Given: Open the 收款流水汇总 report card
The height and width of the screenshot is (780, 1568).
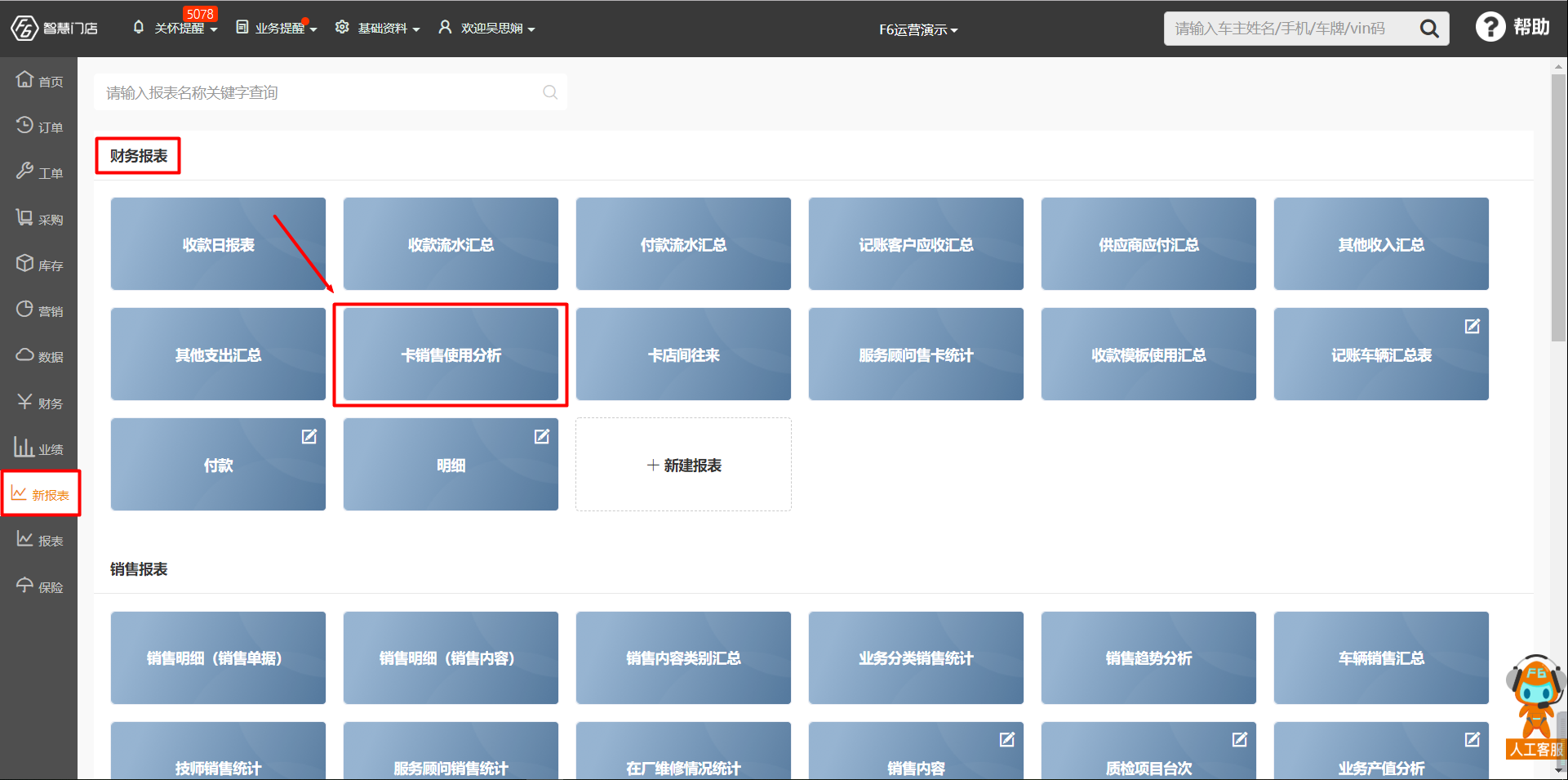Looking at the screenshot, I should click(x=451, y=243).
